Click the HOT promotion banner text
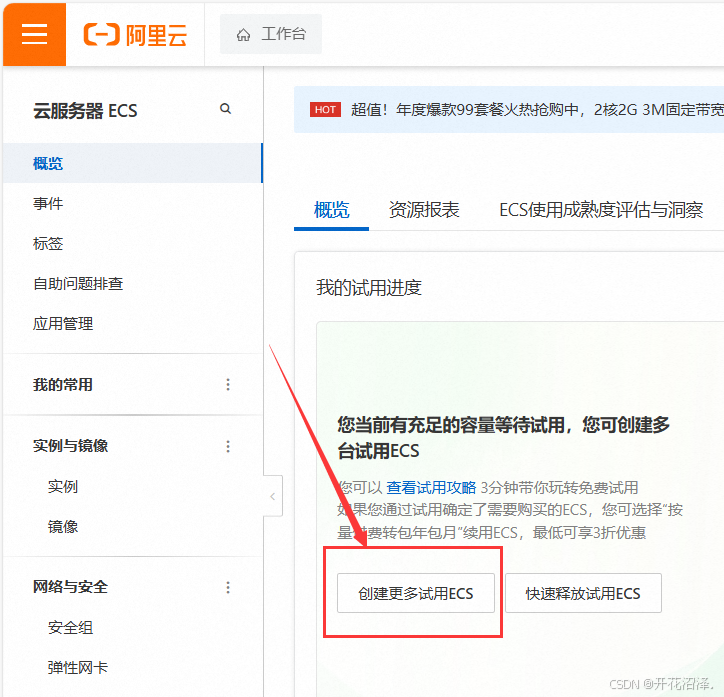Viewport: 724px width, 697px height. coord(537,110)
